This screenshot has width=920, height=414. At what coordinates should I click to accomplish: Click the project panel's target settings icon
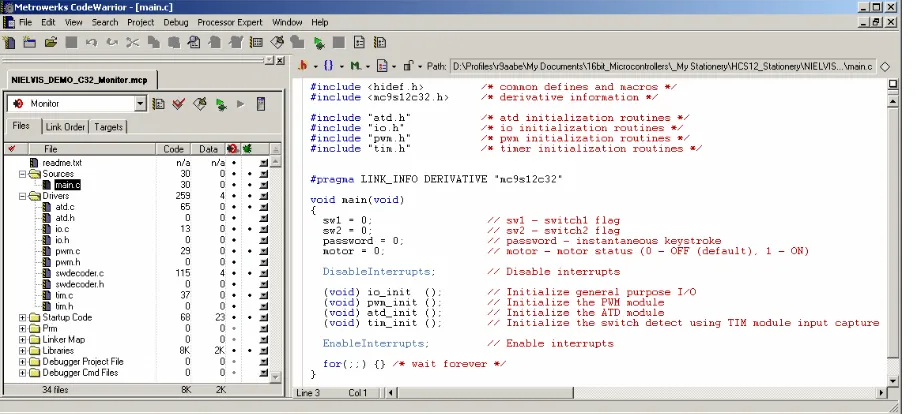click(158, 104)
